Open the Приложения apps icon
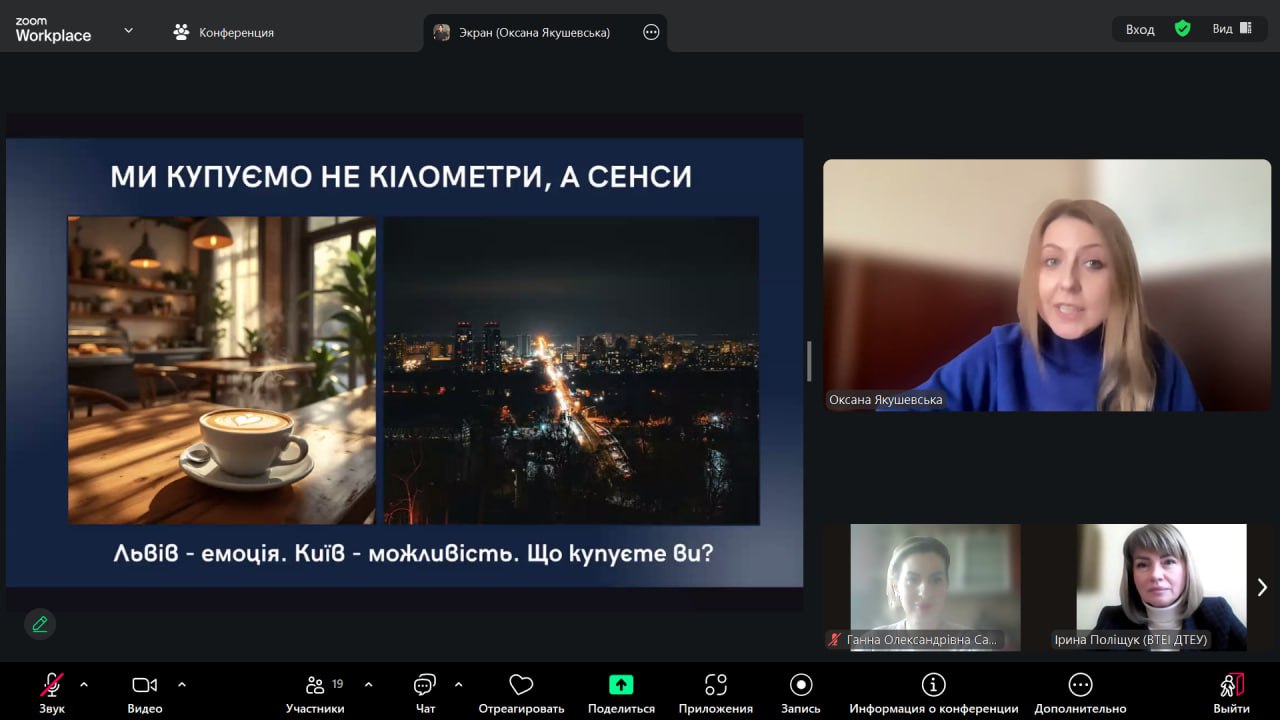 pyautogui.click(x=715, y=686)
